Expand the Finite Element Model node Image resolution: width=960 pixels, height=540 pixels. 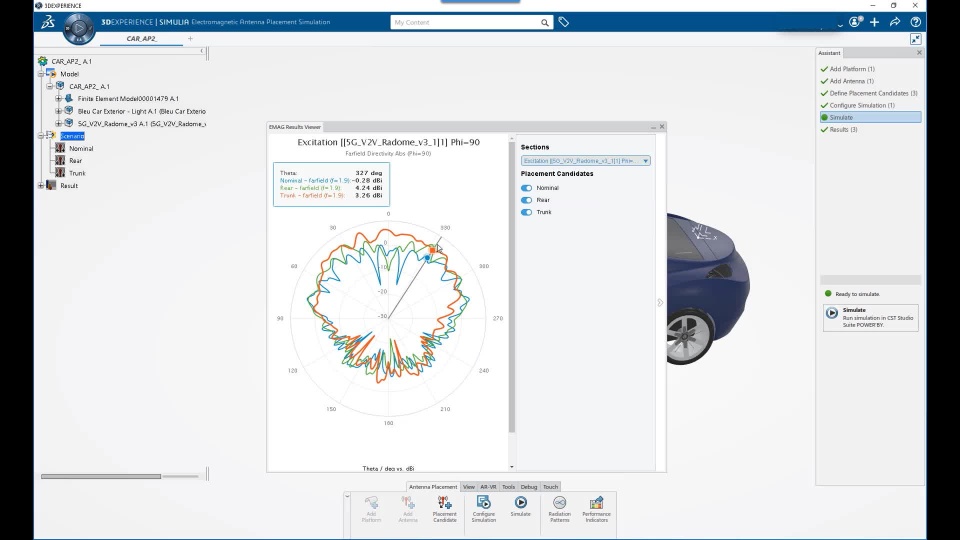point(59,99)
